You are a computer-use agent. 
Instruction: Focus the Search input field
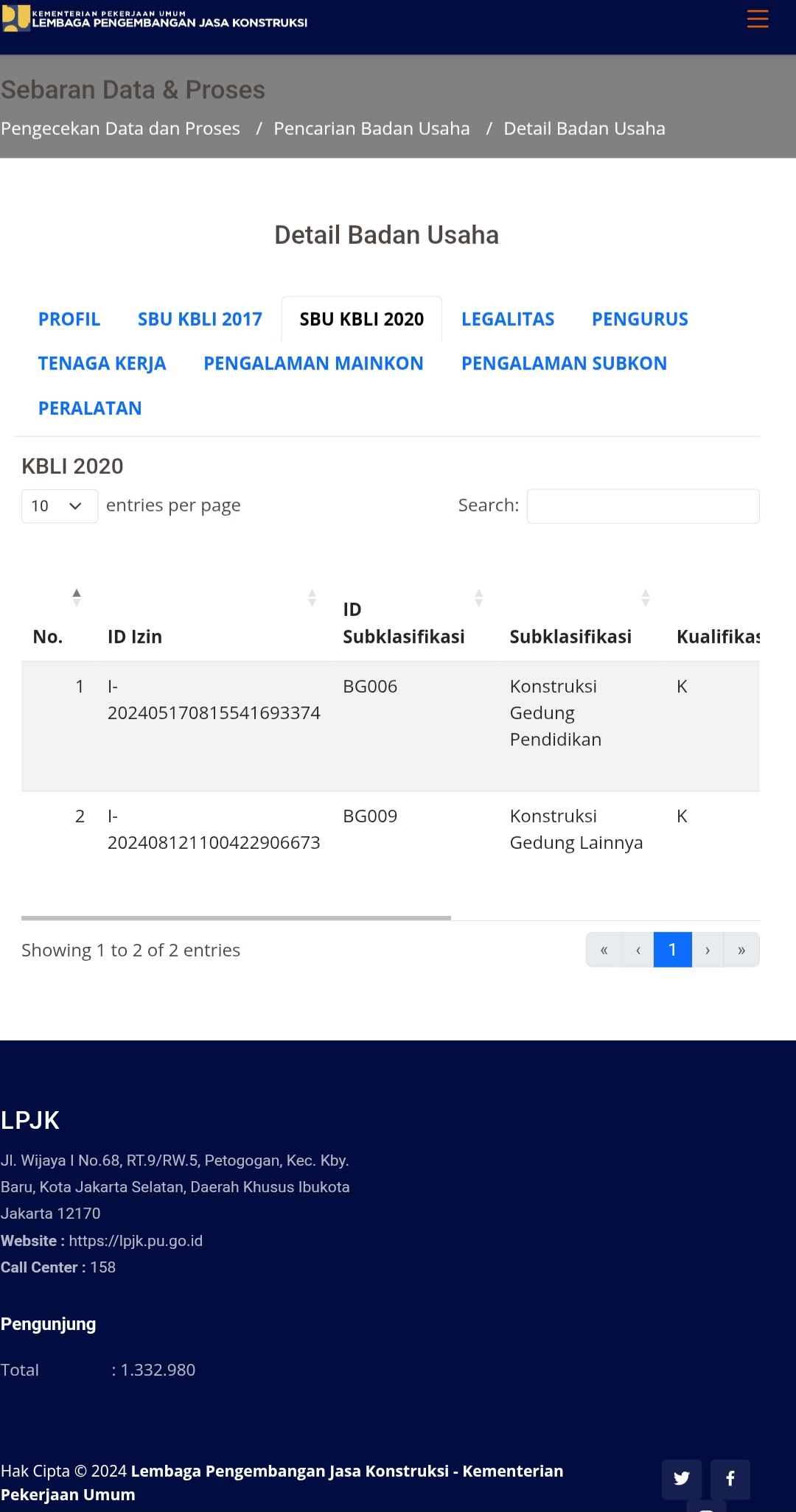tap(643, 506)
